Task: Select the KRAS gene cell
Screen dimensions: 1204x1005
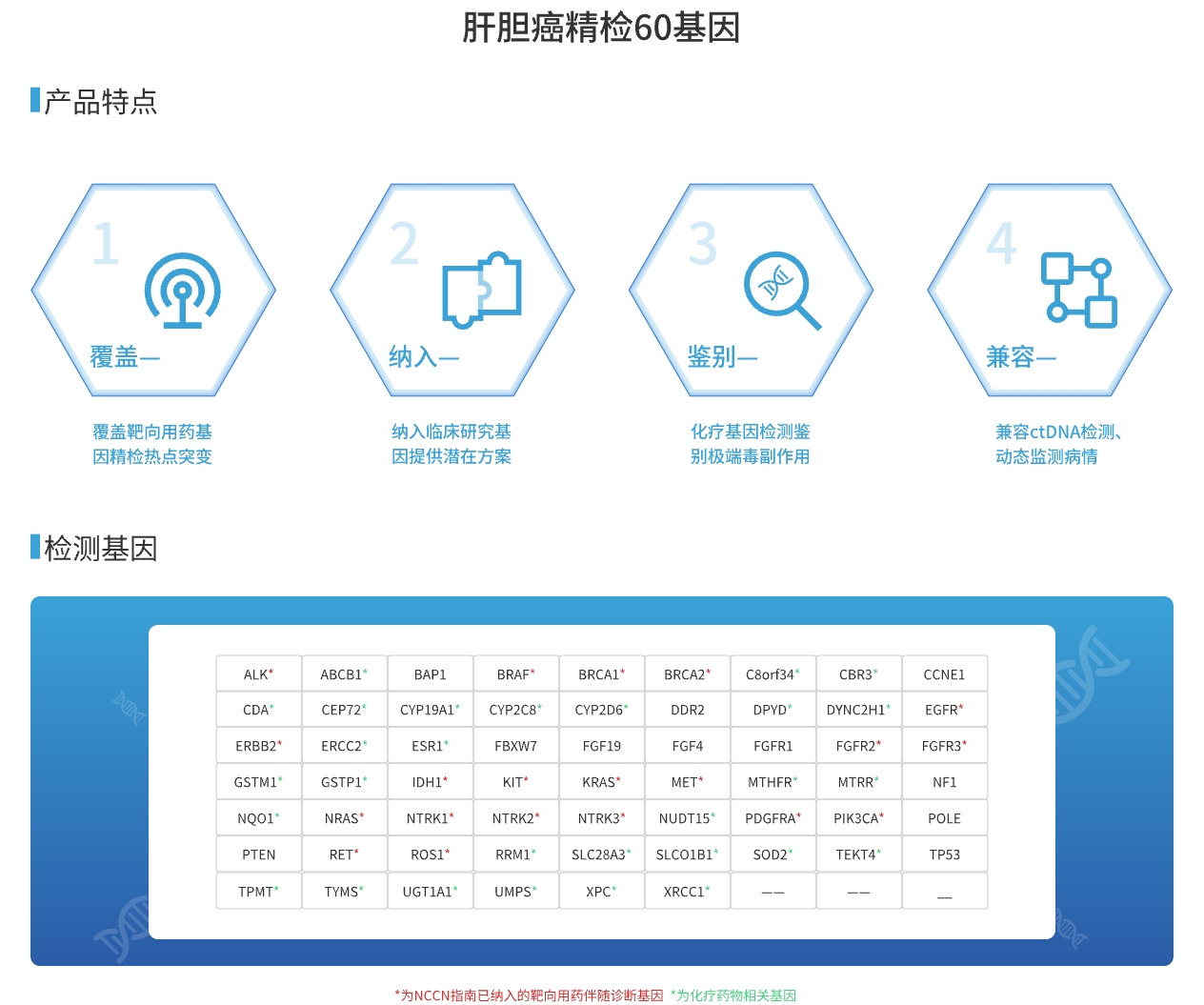Action: point(601,782)
